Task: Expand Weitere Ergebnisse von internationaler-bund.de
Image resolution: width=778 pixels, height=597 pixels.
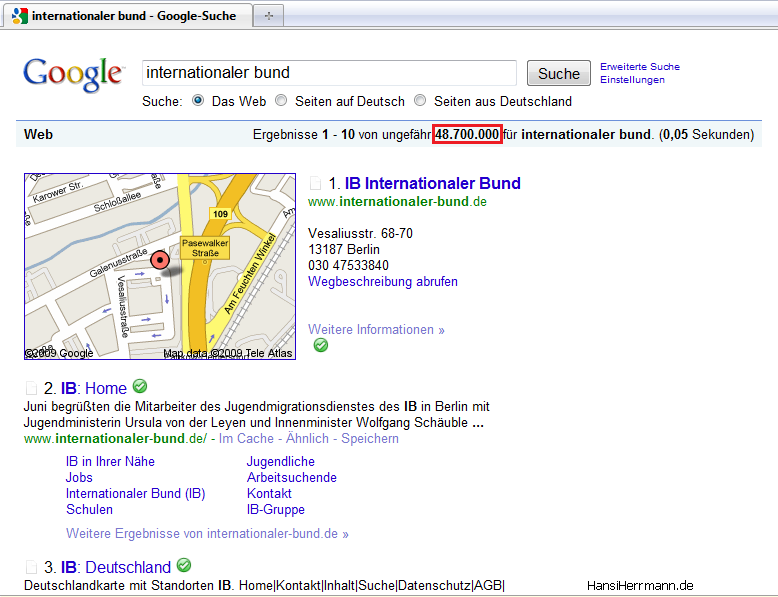Action: [207, 533]
